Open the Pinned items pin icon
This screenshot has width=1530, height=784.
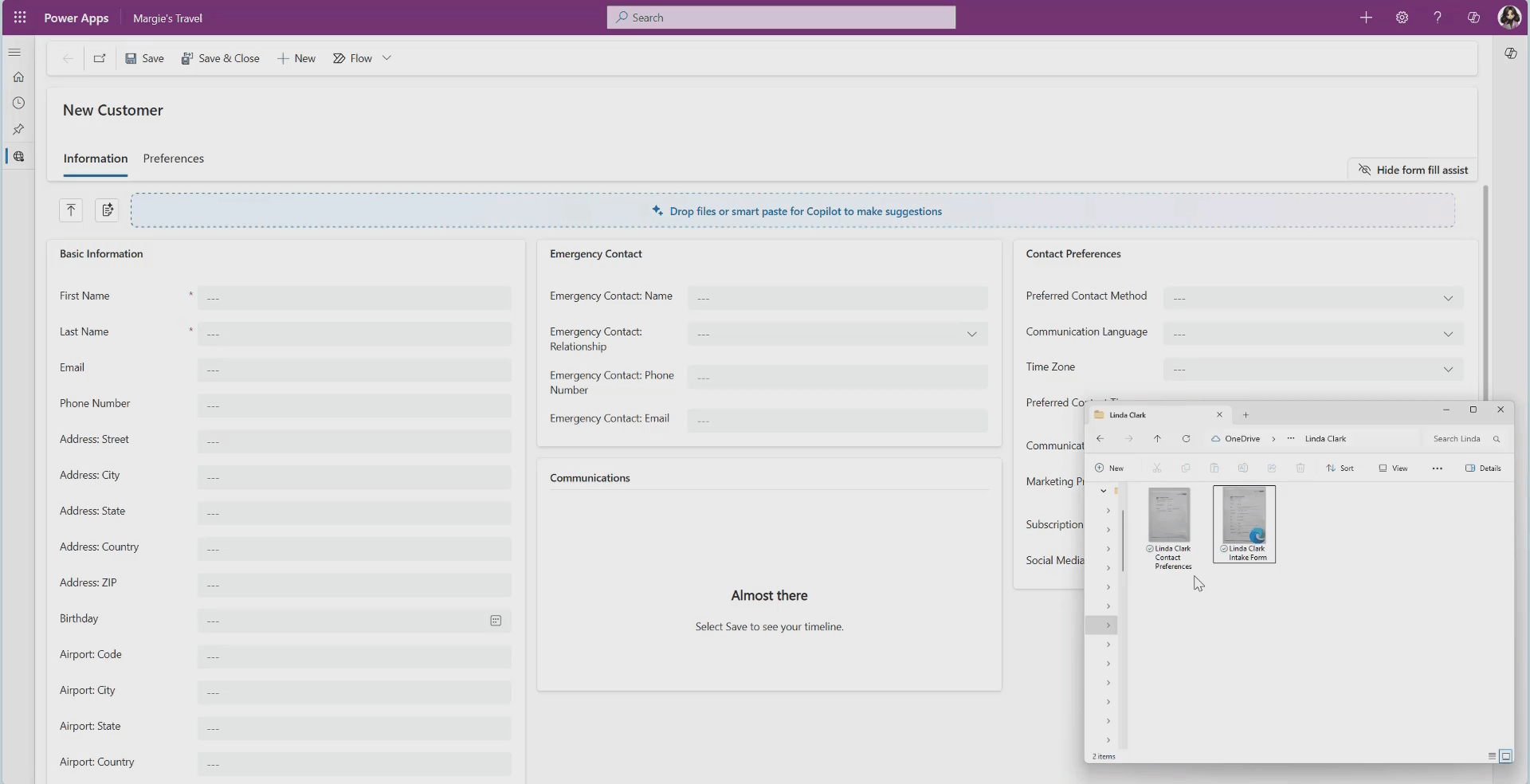click(x=18, y=130)
